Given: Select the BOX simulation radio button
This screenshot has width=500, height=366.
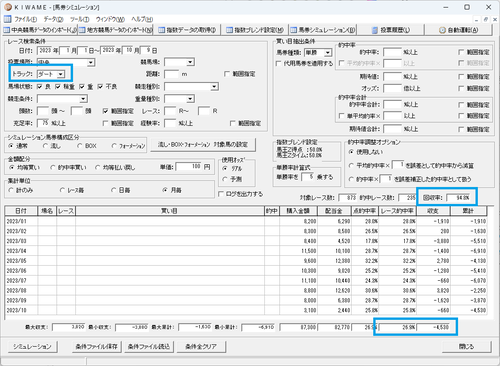Looking at the screenshot, I should pos(79,146).
